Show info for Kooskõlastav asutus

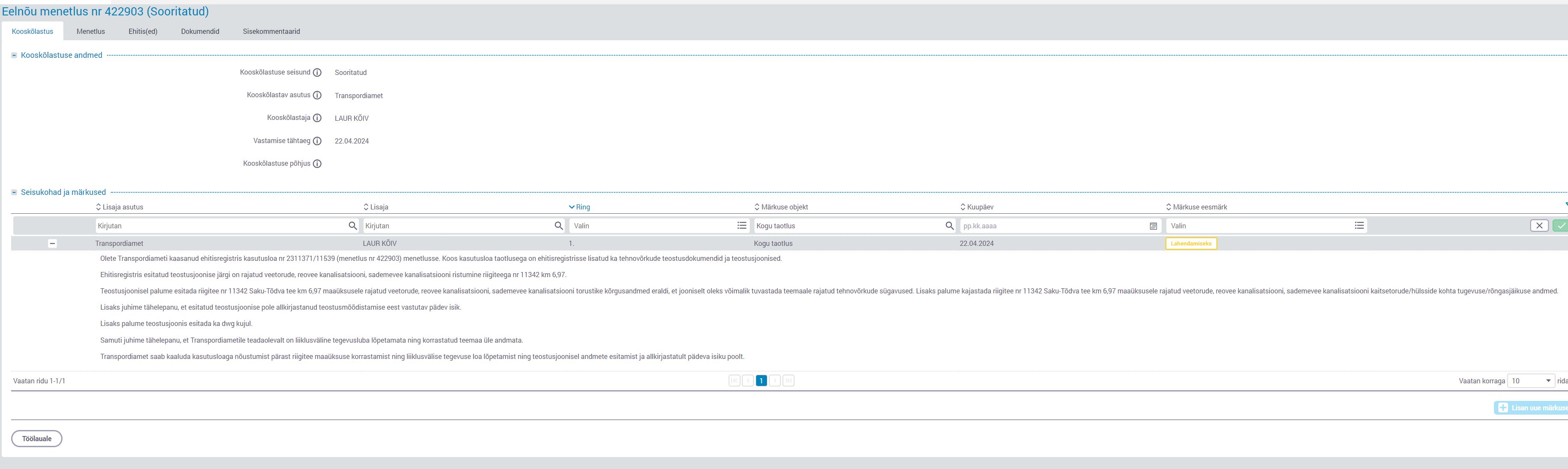pos(317,95)
